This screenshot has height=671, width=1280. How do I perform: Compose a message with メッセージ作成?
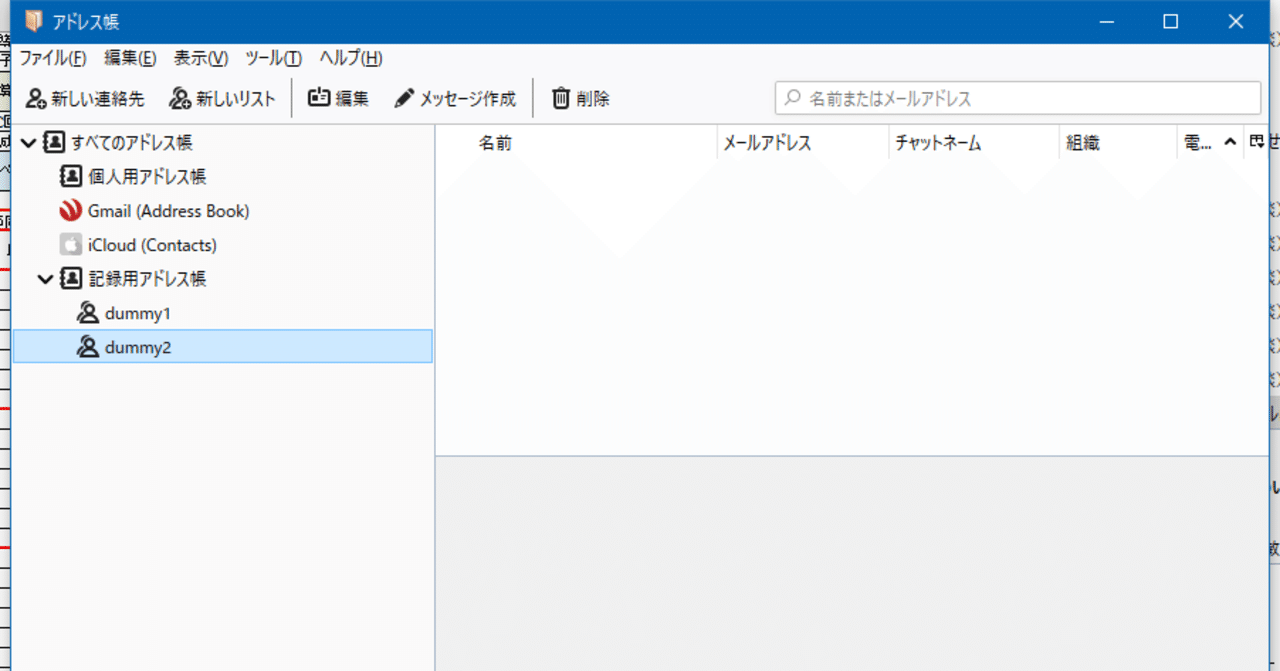pyautogui.click(x=455, y=98)
